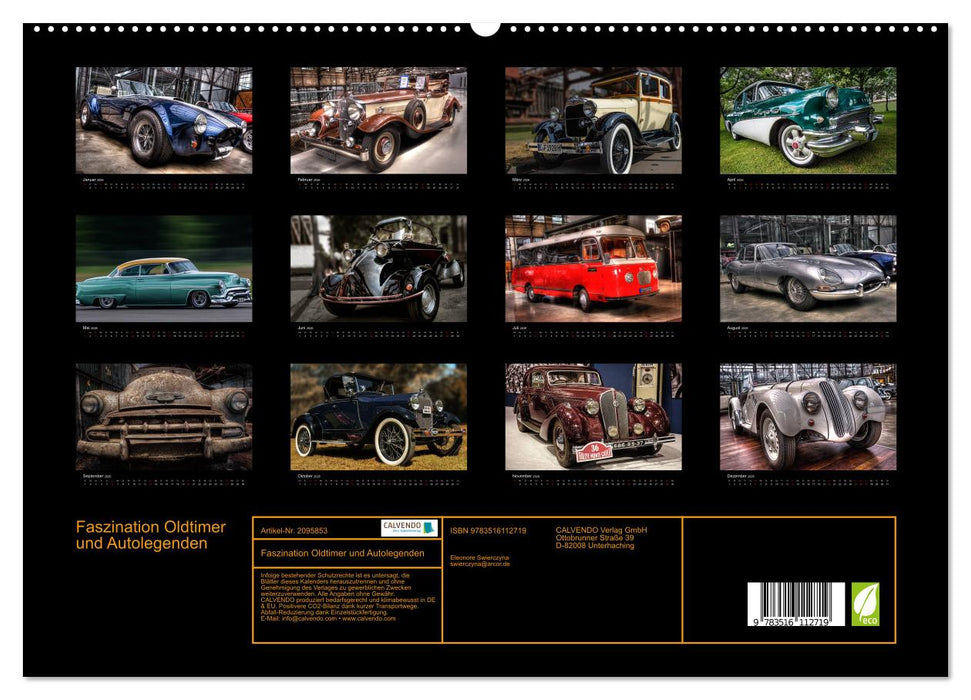This screenshot has width=971, height=700.
Task: Click the CALVENDO Verlag GmbH address block
Action: (x=601, y=535)
